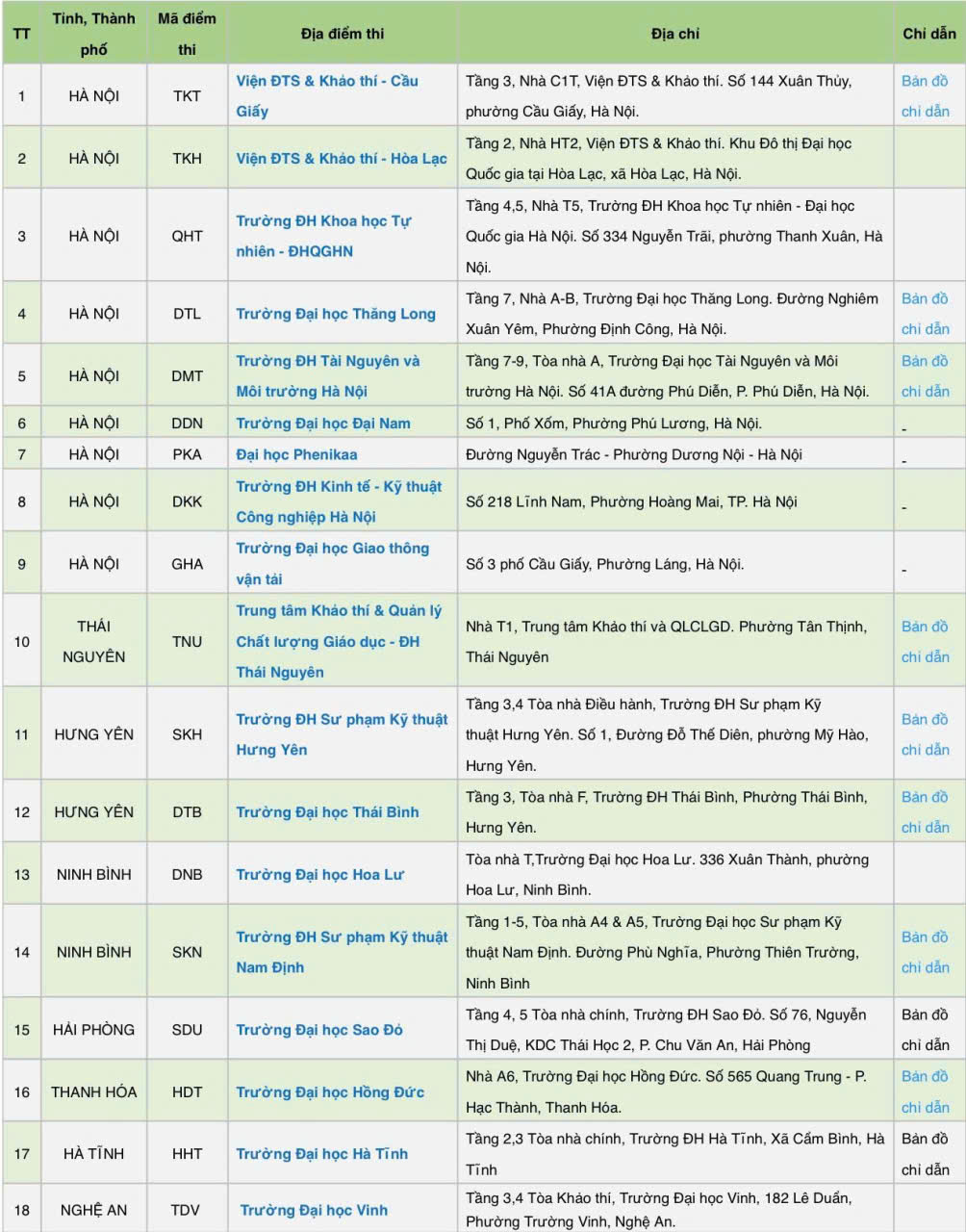Click the Tỉnh, Thành phố column header
Viewport: 966px width, 1232px height.
pos(94,34)
